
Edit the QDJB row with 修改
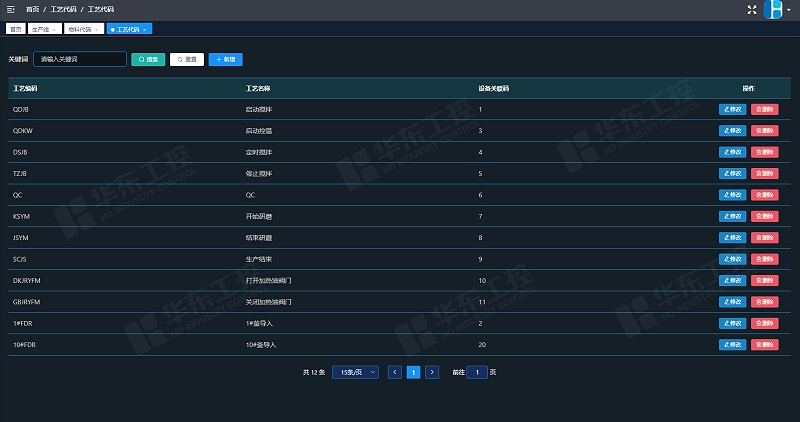pyautogui.click(x=732, y=109)
